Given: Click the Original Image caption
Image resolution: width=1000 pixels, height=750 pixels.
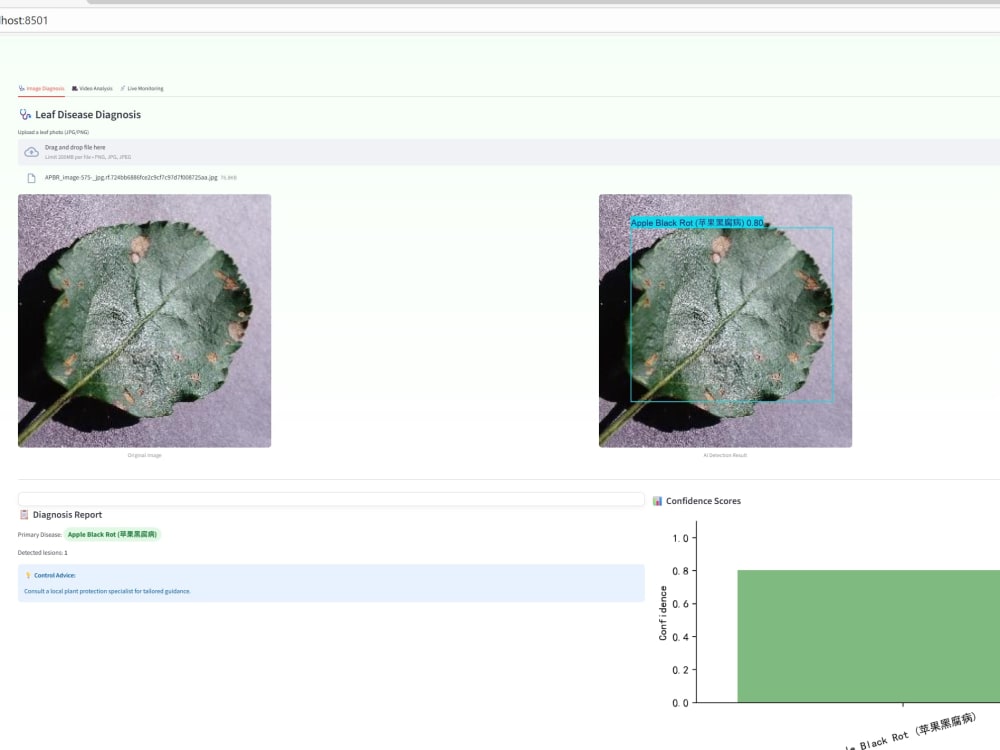Looking at the screenshot, I should pos(145,455).
